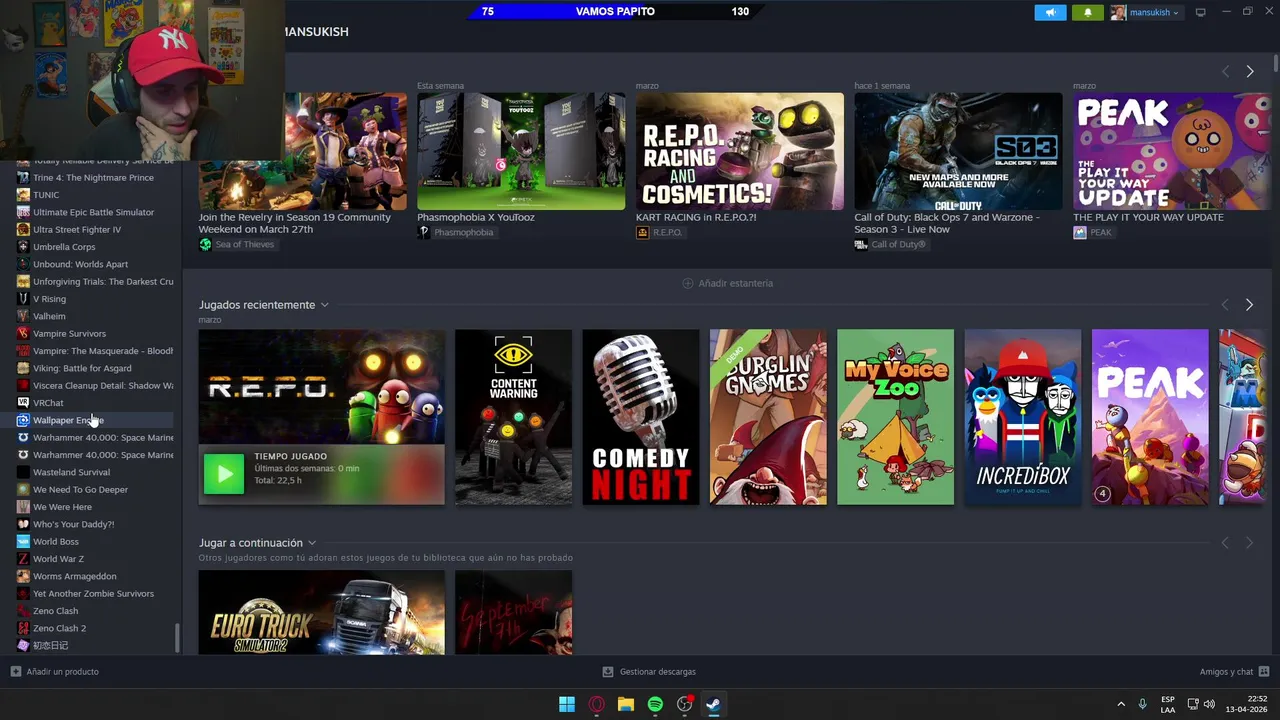Expand the Jugar a continuación shelf dropdown
Screen dimensions: 1280x720
(x=312, y=543)
